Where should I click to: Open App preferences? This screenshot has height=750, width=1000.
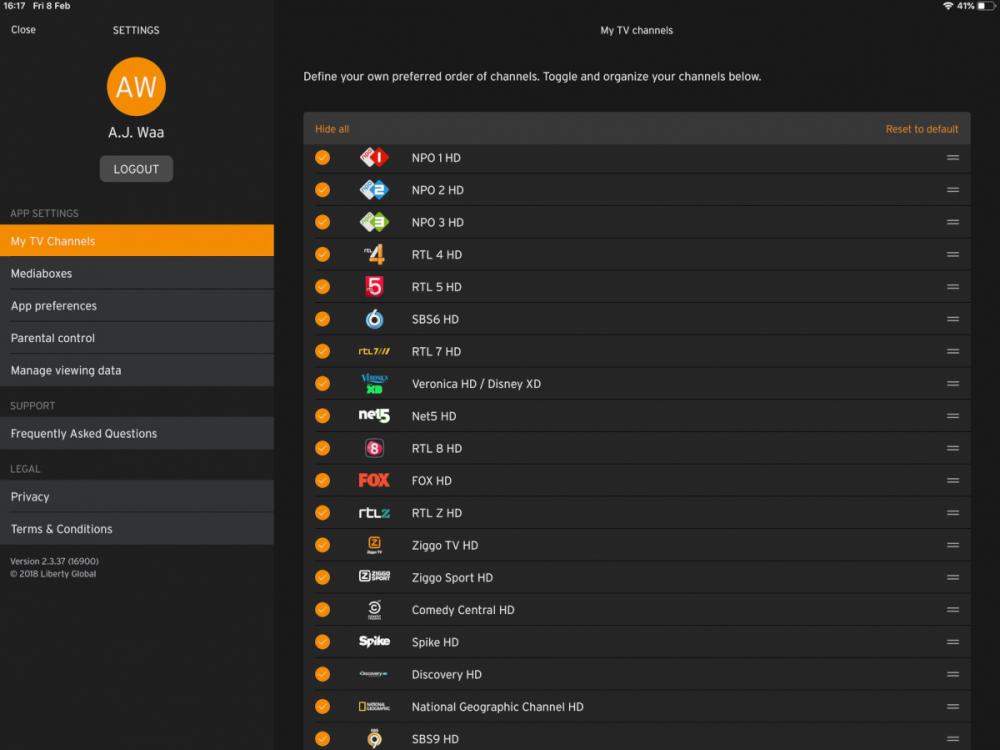[137, 305]
